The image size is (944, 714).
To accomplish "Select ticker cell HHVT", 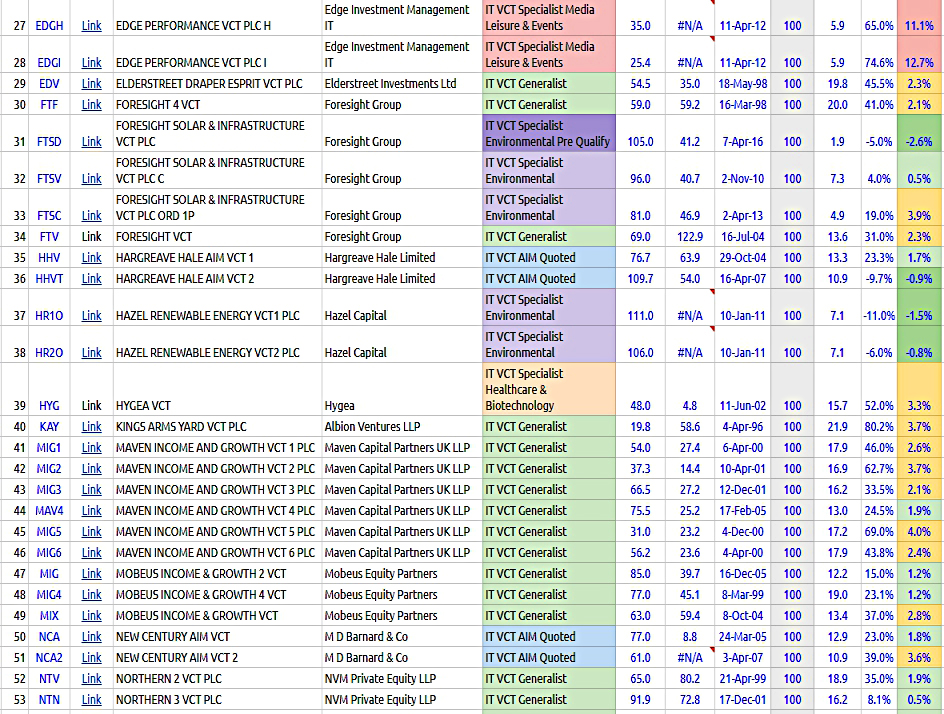I will pyautogui.click(x=49, y=279).
